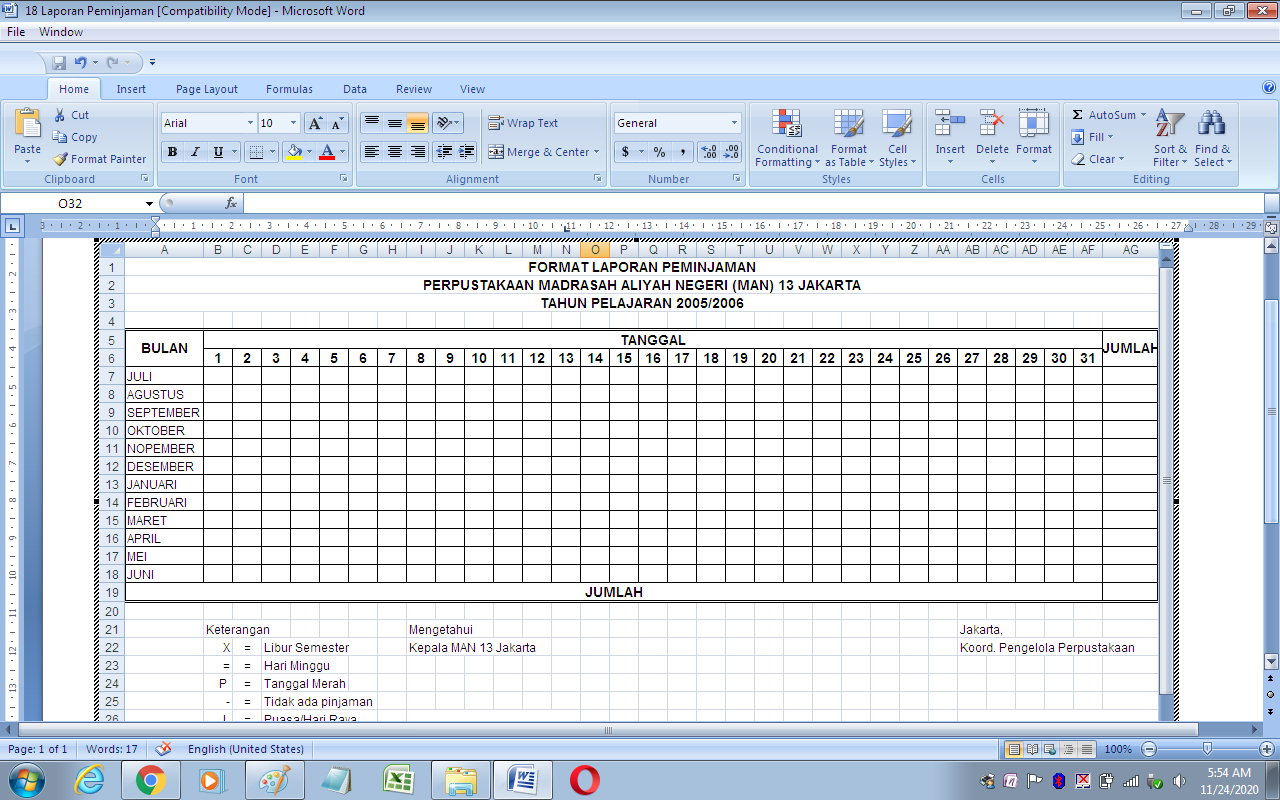Click the Conditional Formatting icon
Screen dimensions: 1280x800
pyautogui.click(x=787, y=124)
